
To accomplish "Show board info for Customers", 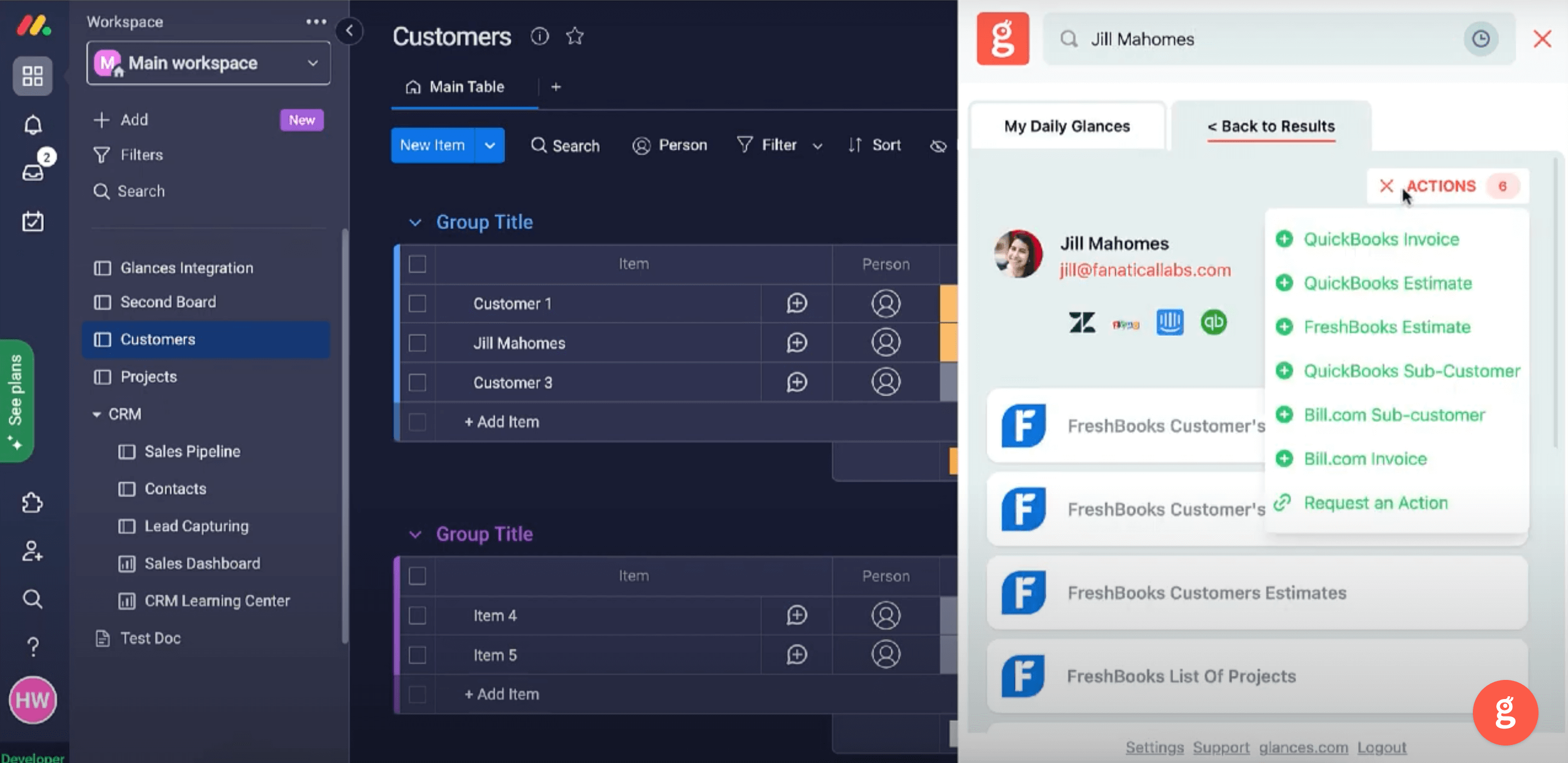I will 539,37.
